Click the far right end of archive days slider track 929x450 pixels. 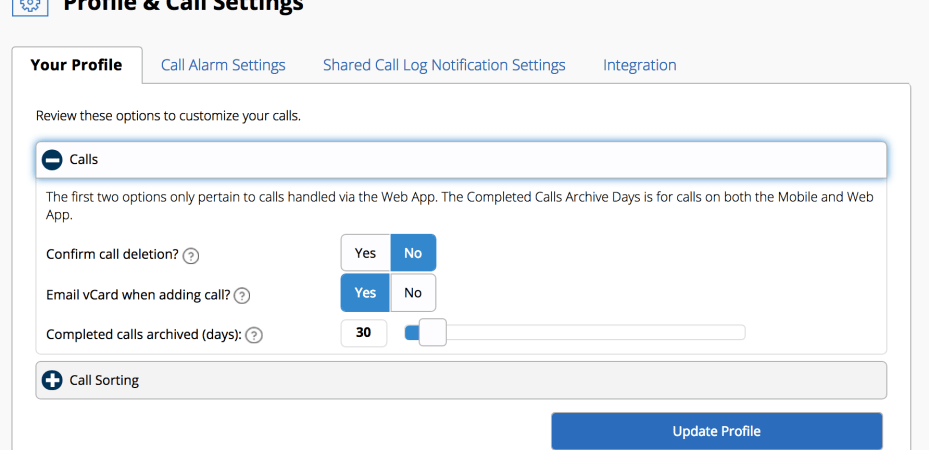click(741, 333)
